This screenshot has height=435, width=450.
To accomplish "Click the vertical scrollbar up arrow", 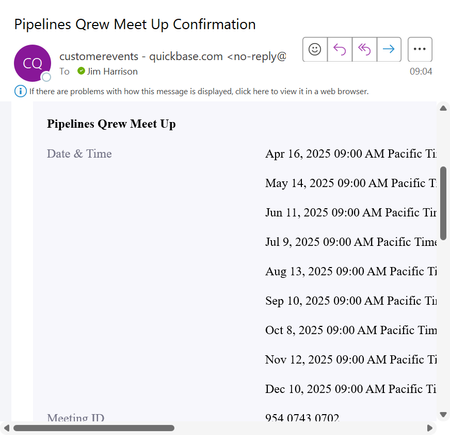I will 443,108.
